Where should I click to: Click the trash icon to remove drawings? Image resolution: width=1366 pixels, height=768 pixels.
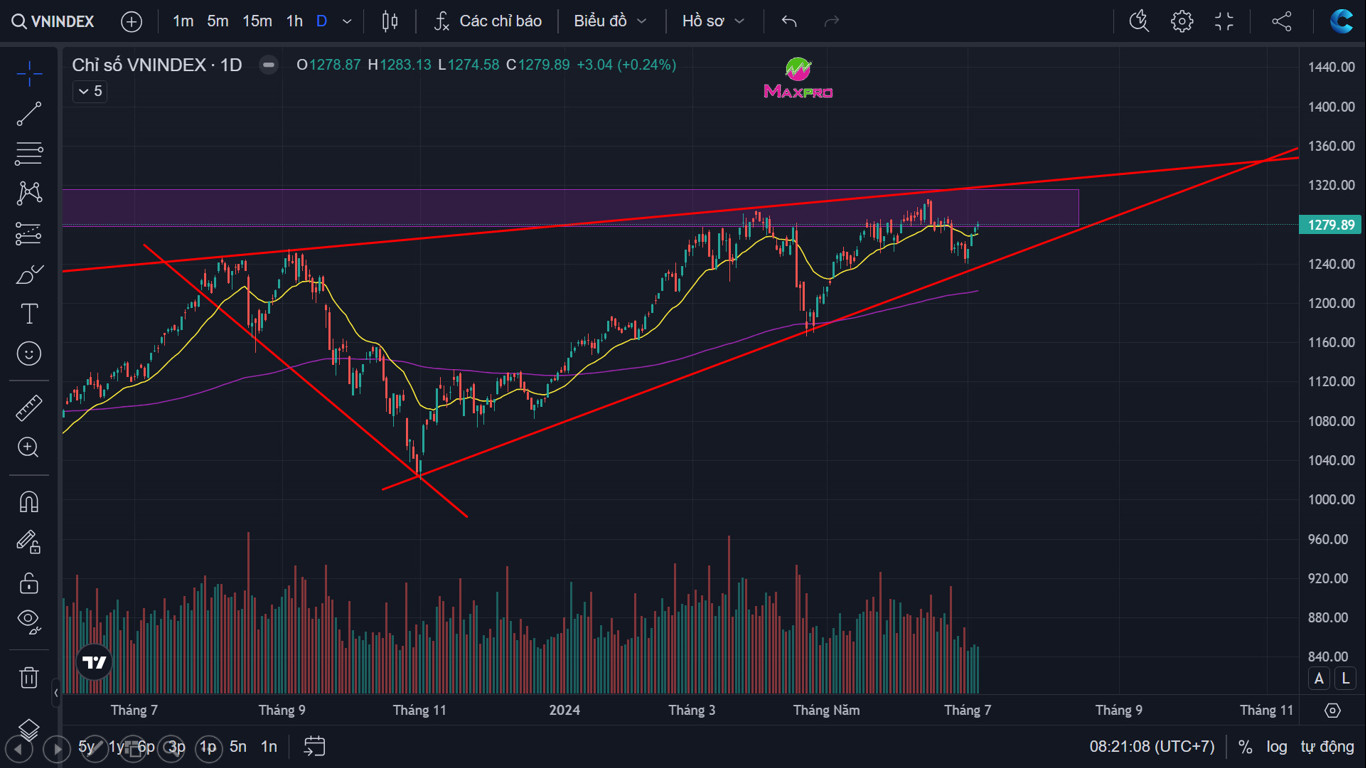(x=29, y=677)
